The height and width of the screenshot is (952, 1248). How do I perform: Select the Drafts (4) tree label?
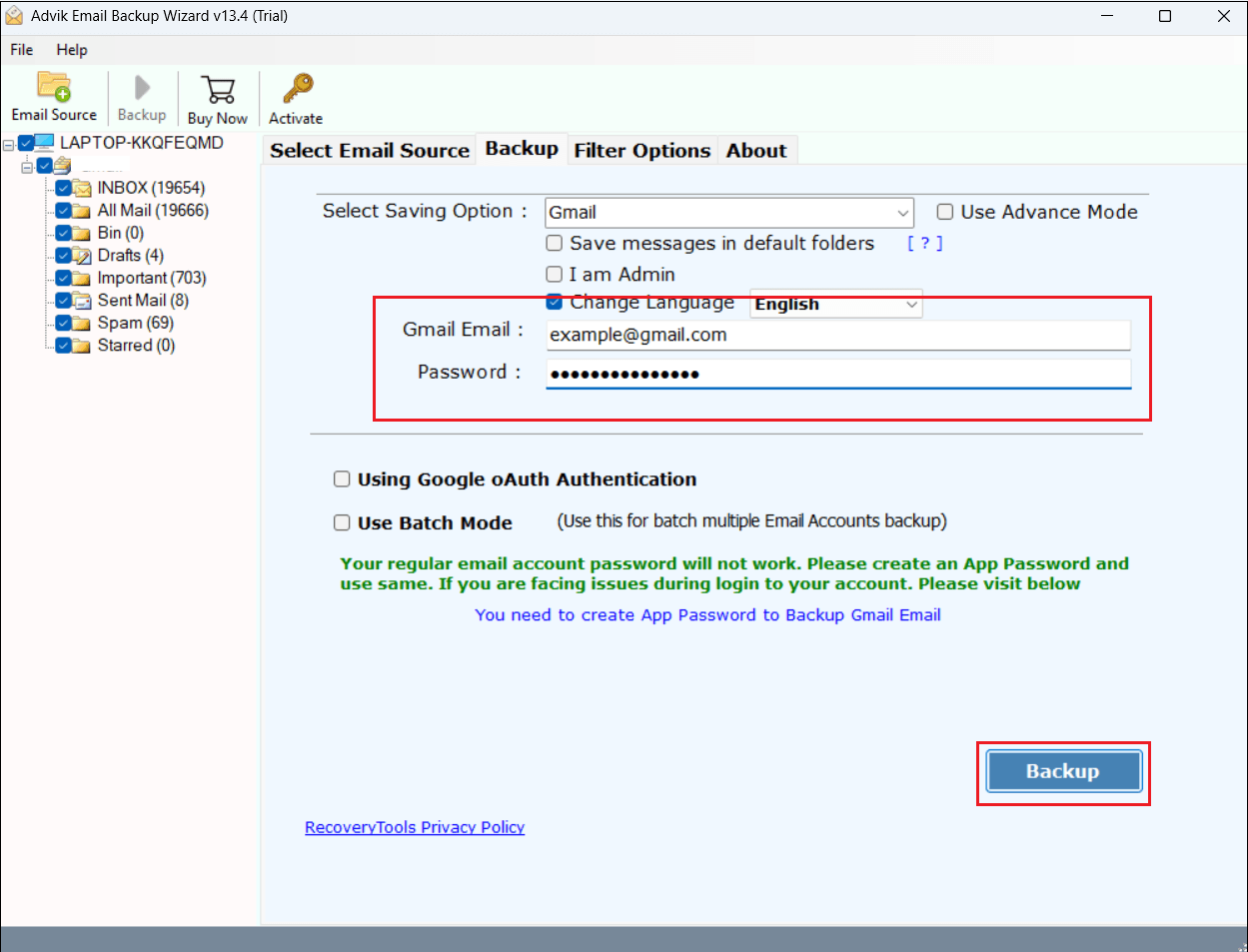click(131, 256)
